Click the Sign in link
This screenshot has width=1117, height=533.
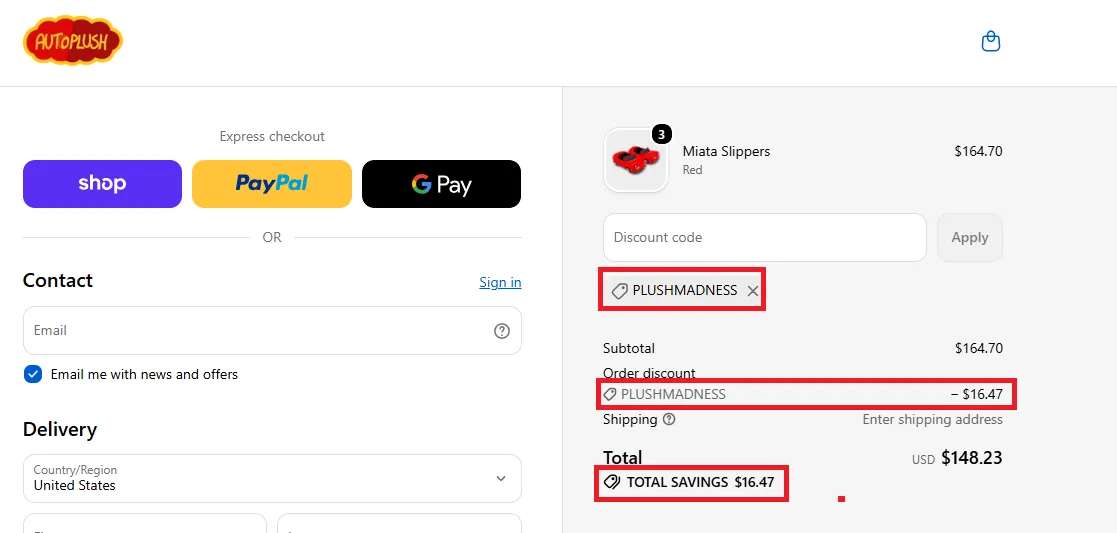point(500,282)
